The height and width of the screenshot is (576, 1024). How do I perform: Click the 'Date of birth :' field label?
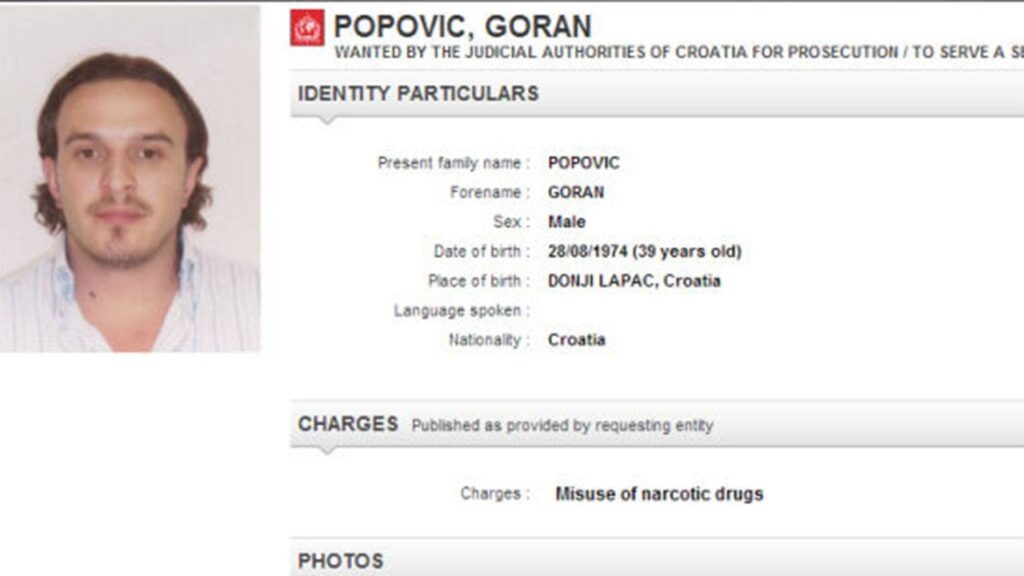tap(481, 251)
